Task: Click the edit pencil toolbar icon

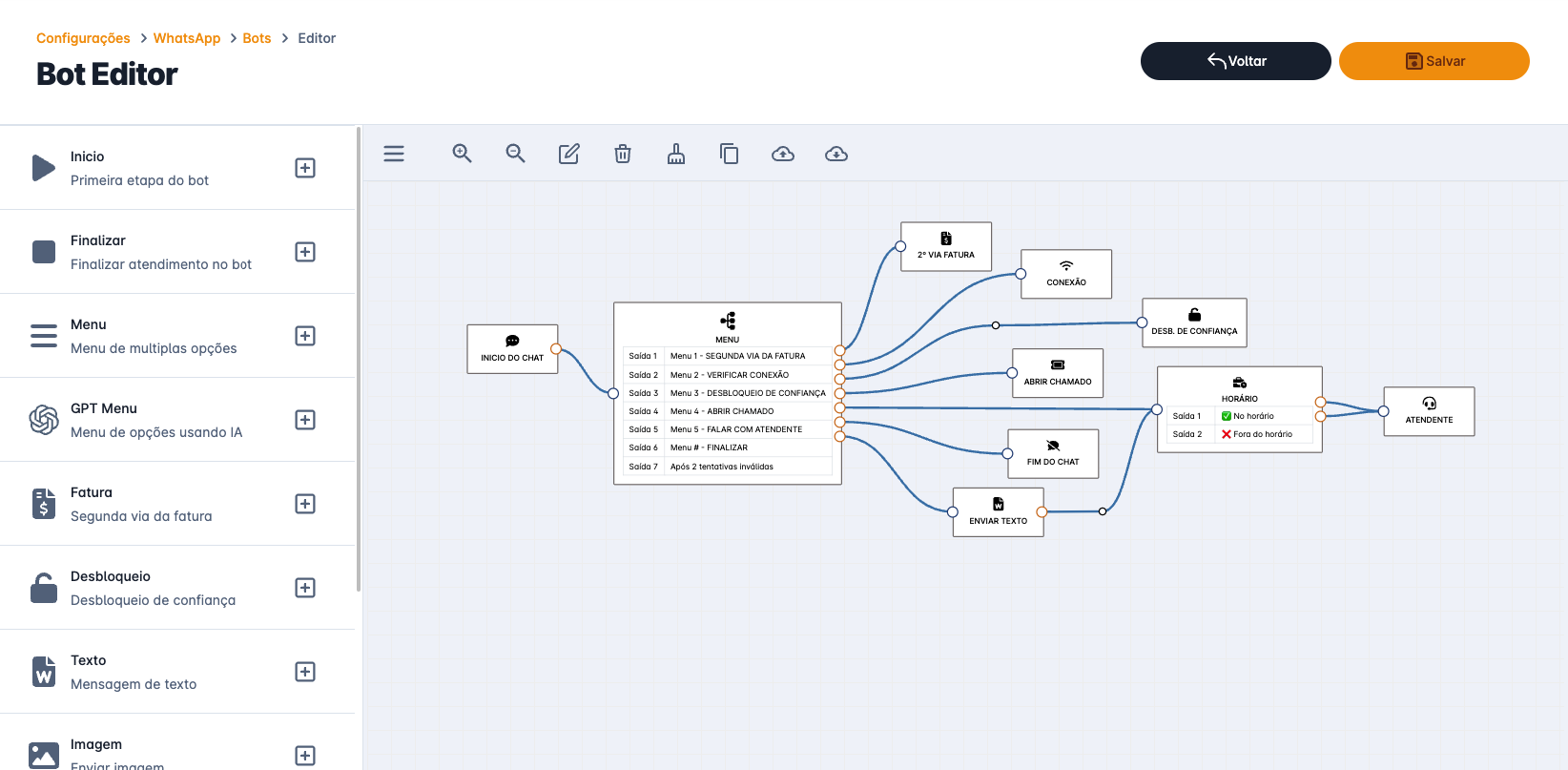Action: point(569,154)
